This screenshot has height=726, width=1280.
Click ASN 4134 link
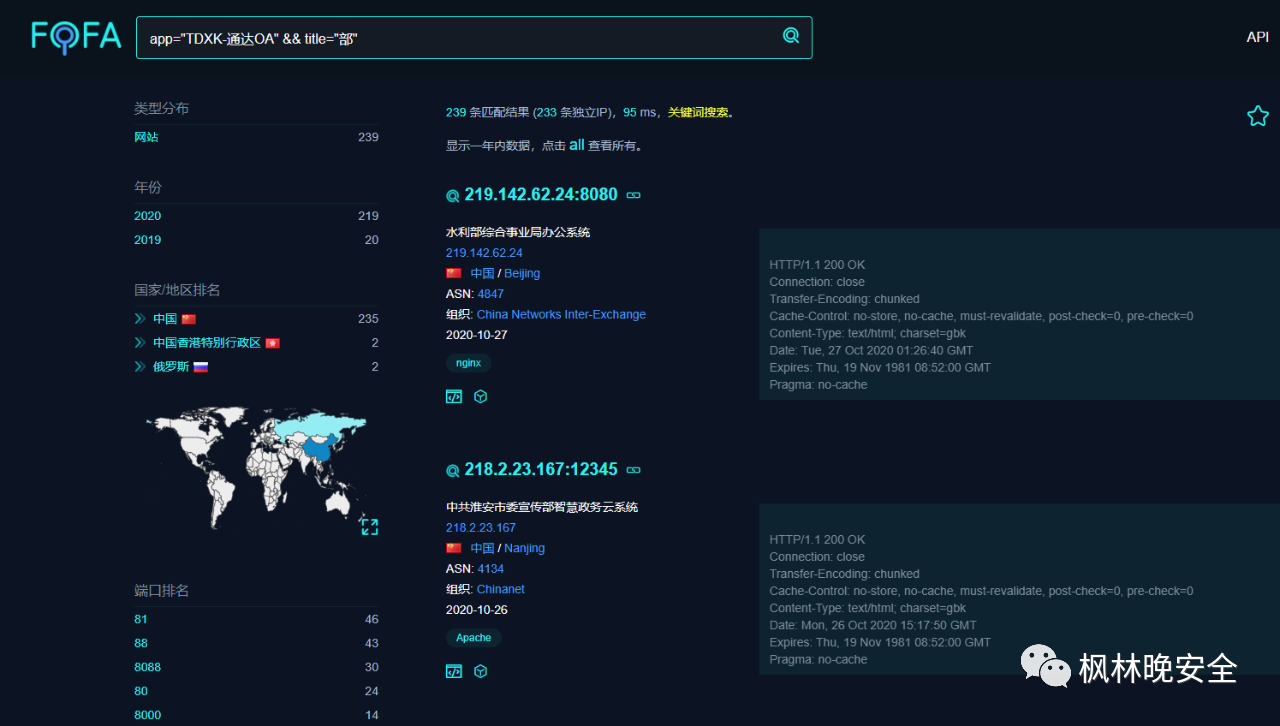tap(491, 569)
